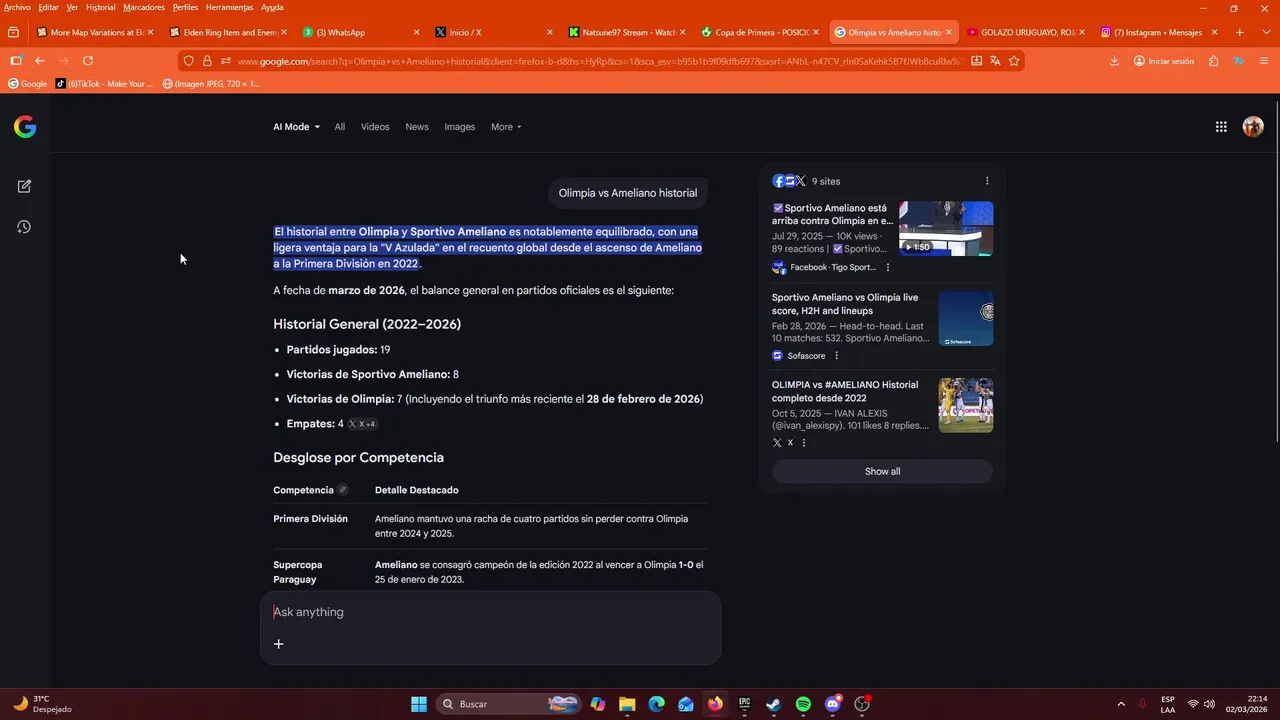Click the Ask anything input field
The image size is (1280, 720).
[490, 612]
